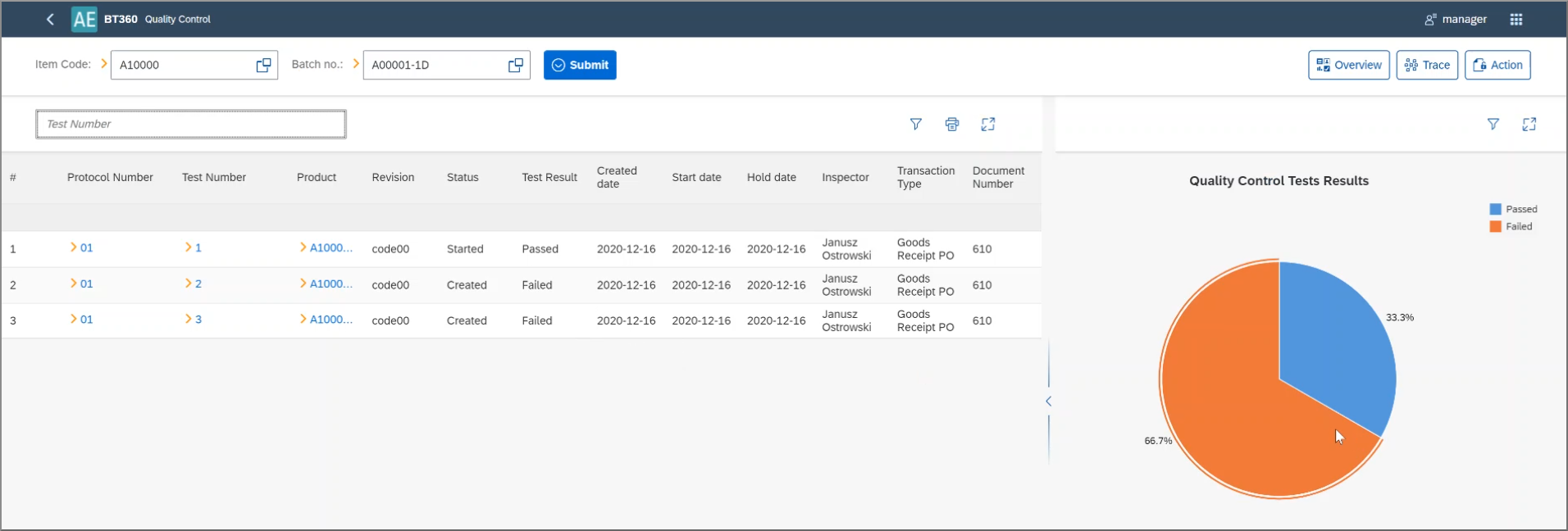Screen dimensions: 1568x531
Task: Click the Failed result in row 2
Action: 537,285
